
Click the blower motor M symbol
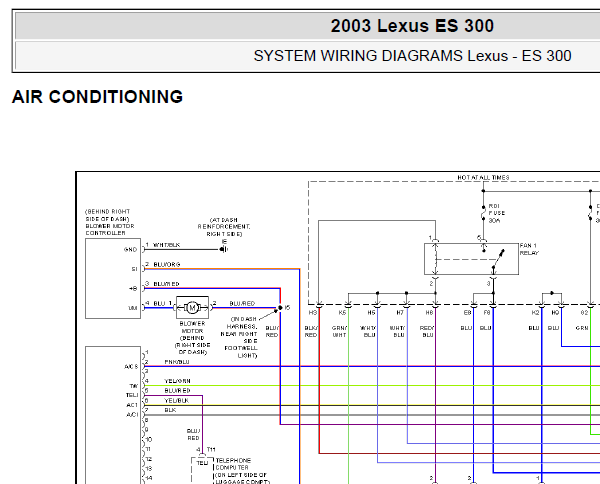(x=192, y=307)
